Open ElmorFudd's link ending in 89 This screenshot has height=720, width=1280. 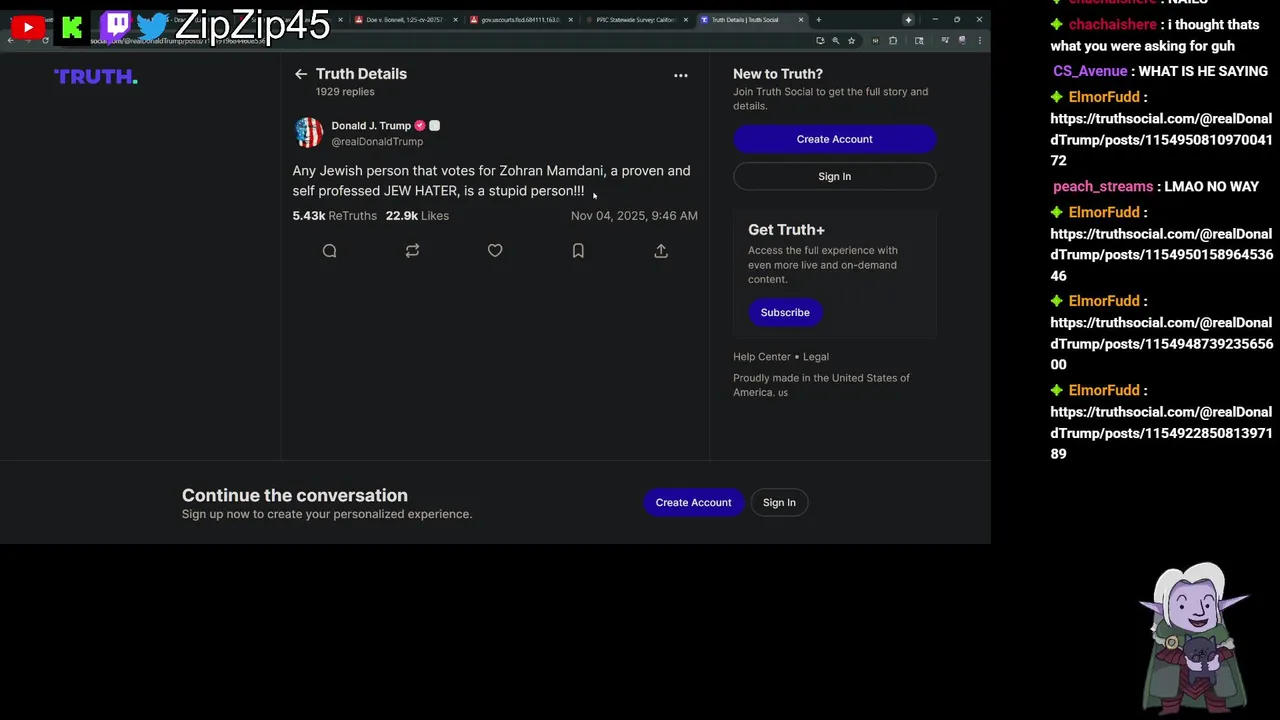click(1161, 432)
